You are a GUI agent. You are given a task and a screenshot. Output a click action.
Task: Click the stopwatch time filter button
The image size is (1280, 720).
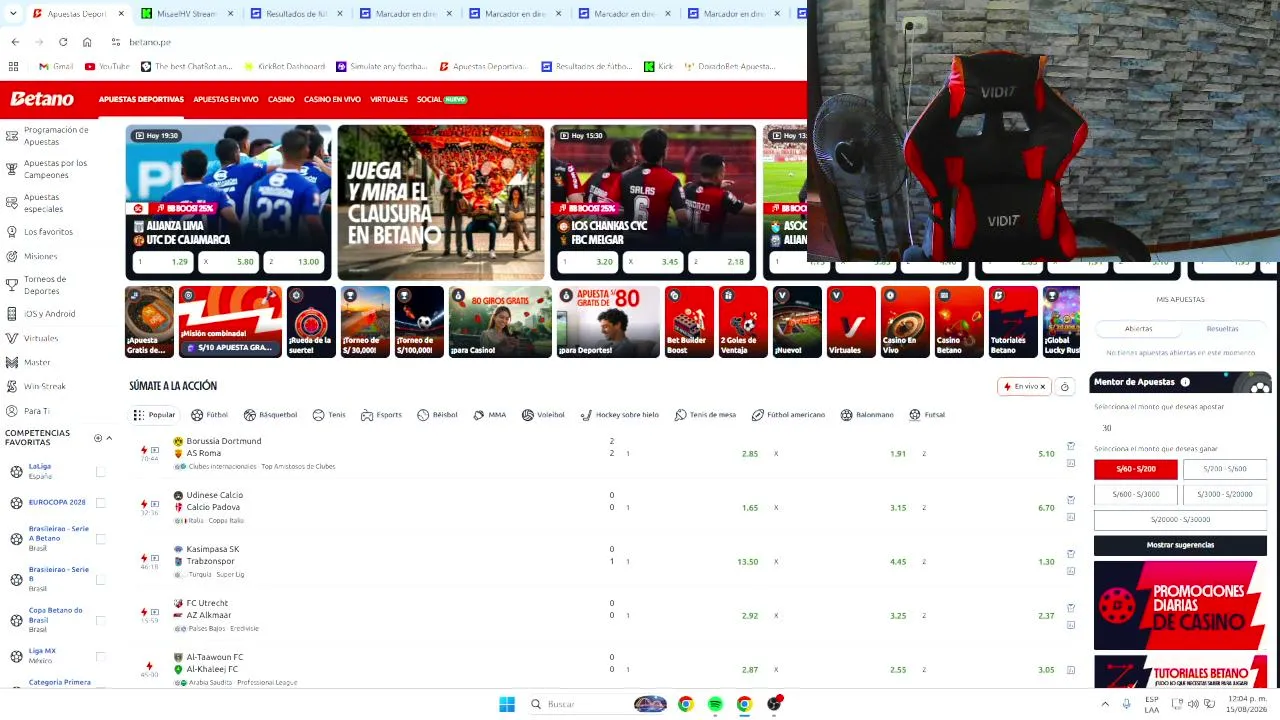(1064, 387)
